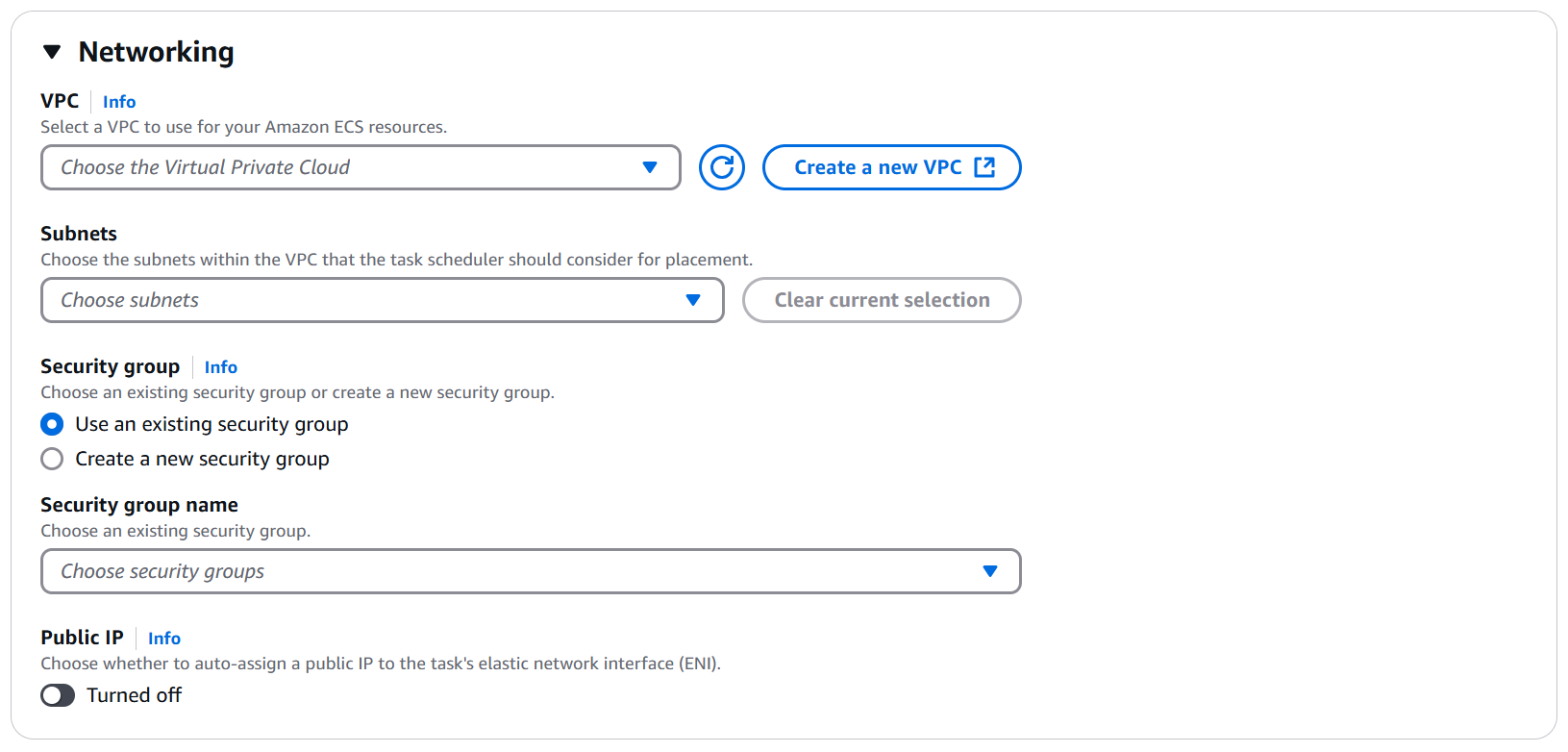The height and width of the screenshot is (752, 1568).
Task: Select Use an existing security group radio
Action: pos(53,424)
